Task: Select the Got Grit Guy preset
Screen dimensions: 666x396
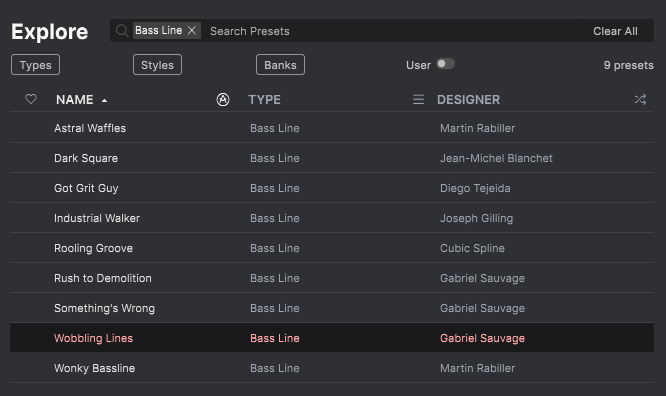Action: [x=332, y=188]
